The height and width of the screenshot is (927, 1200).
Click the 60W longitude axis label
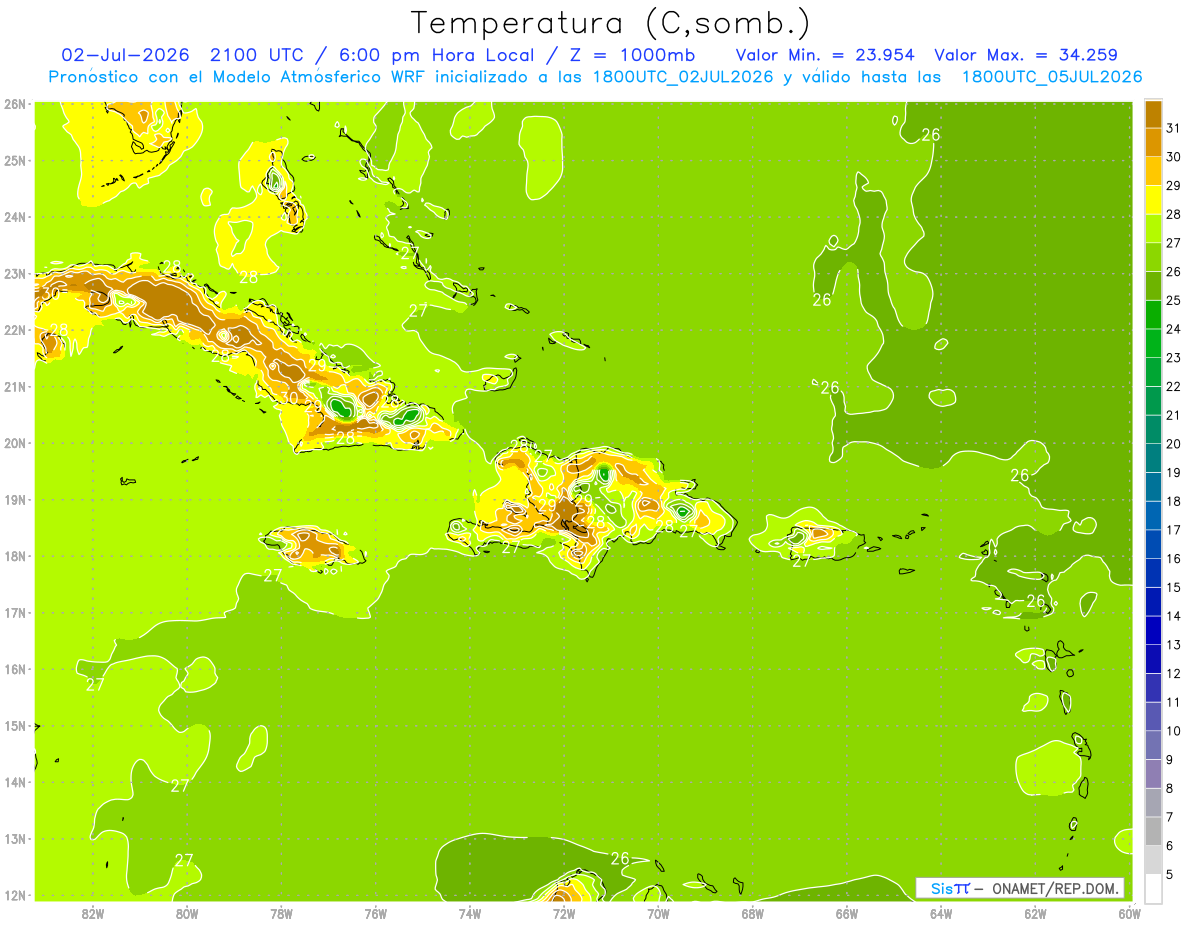[x=1129, y=913]
